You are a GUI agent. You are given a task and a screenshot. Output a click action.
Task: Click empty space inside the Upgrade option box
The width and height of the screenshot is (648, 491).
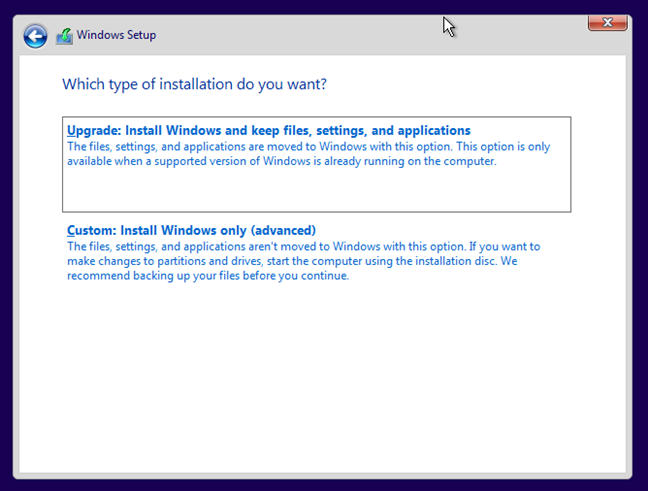(x=316, y=190)
